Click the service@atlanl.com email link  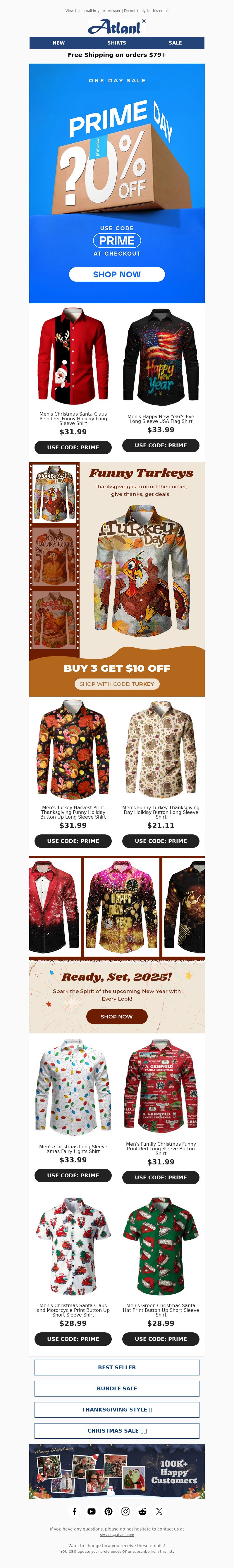[117, 1535]
